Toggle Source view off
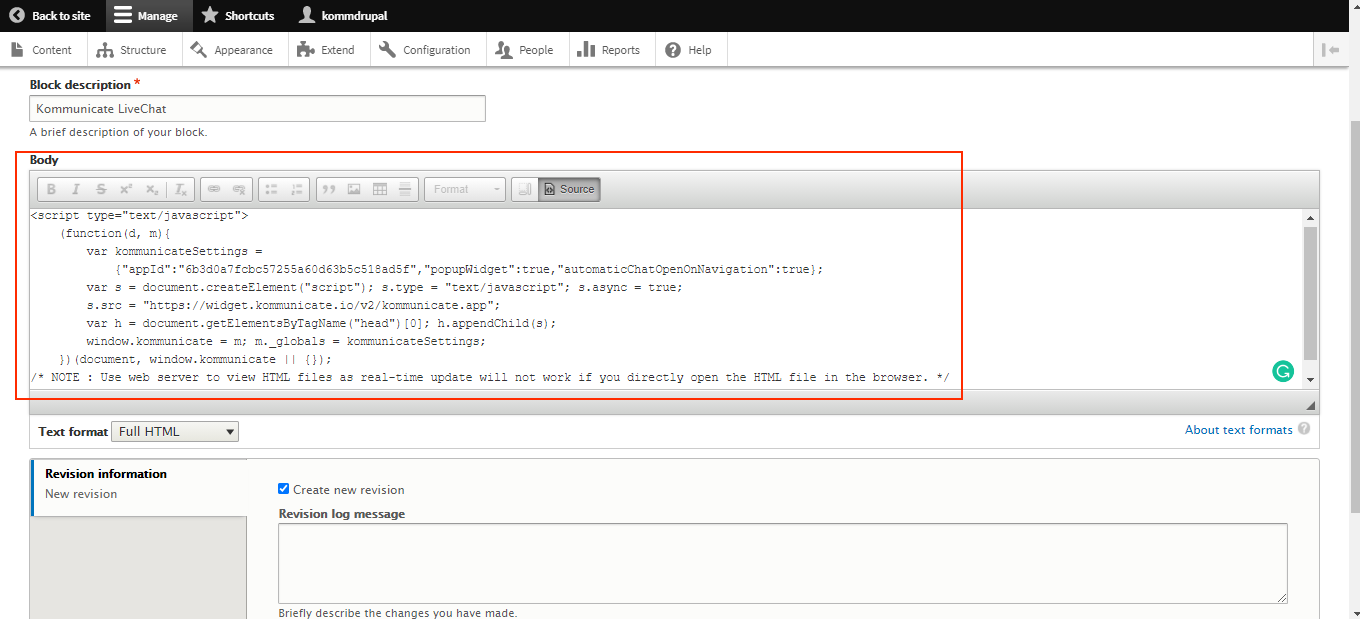This screenshot has height=619, width=1360. [x=569, y=188]
